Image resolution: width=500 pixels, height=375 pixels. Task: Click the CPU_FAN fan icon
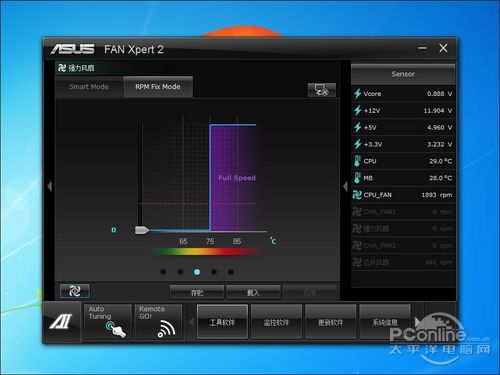[357, 195]
